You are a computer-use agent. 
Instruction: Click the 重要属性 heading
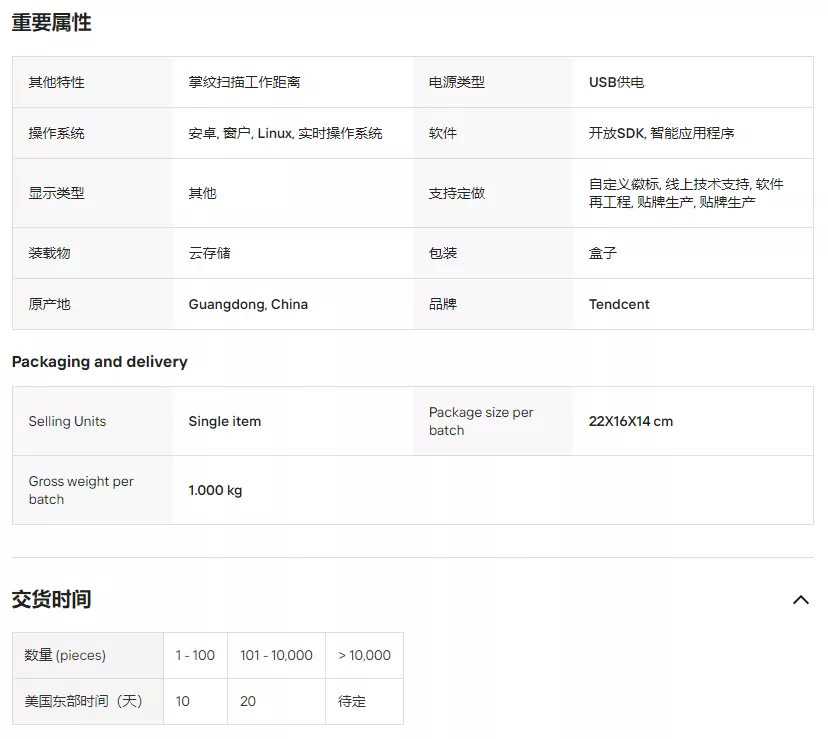[x=52, y=23]
